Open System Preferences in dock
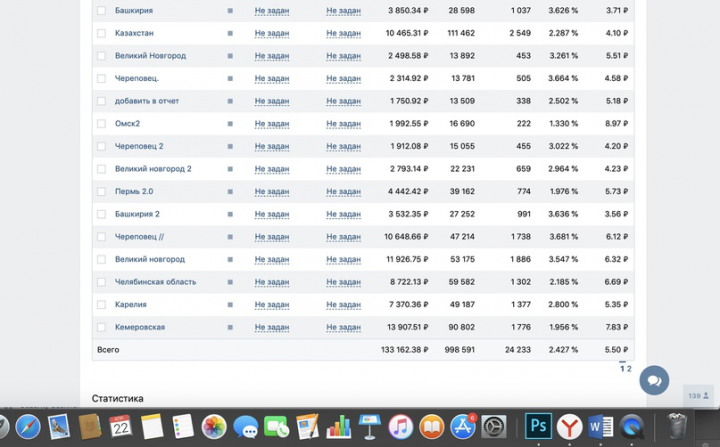720x447 pixels. (494, 427)
